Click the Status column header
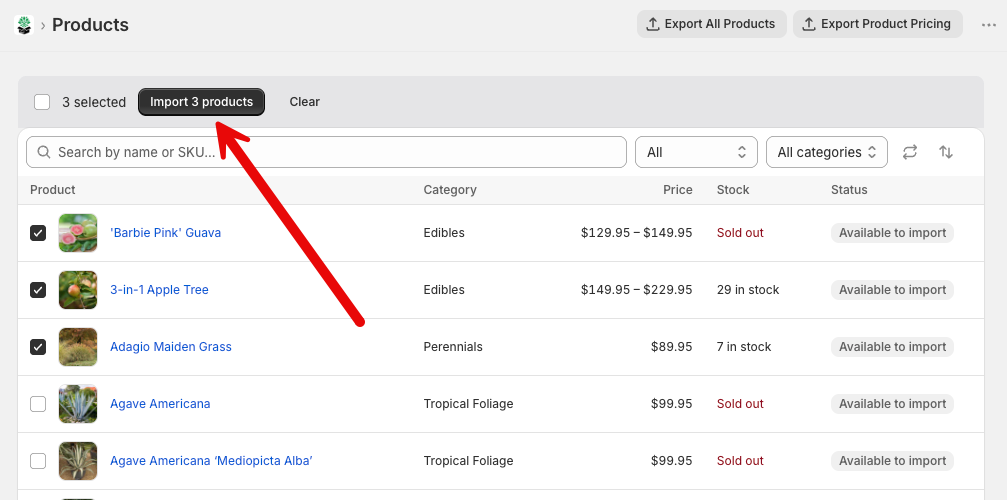Screen dimensions: 1007x500 point(849,190)
